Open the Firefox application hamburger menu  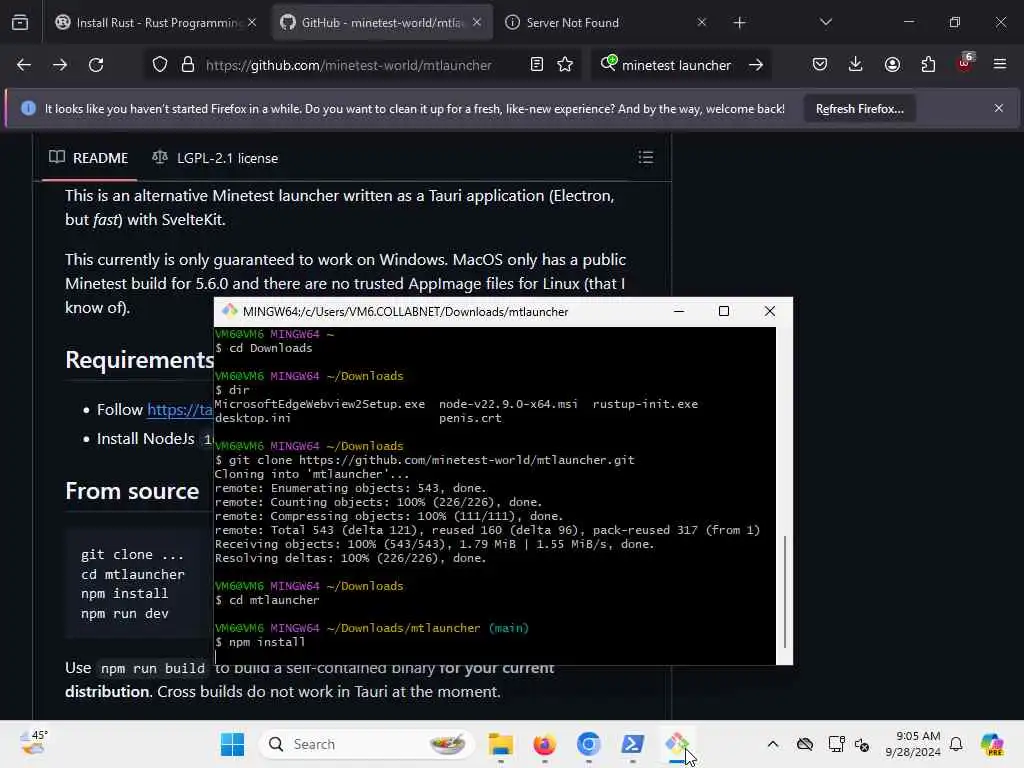(1000, 65)
